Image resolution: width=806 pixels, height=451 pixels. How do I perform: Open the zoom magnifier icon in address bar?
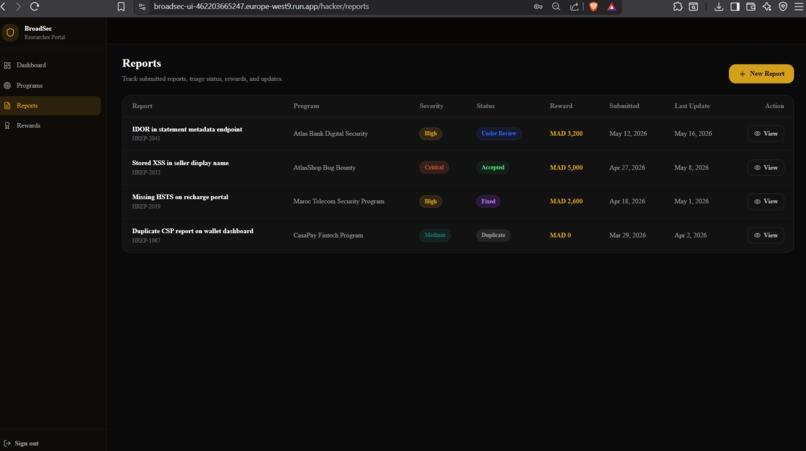[556, 7]
